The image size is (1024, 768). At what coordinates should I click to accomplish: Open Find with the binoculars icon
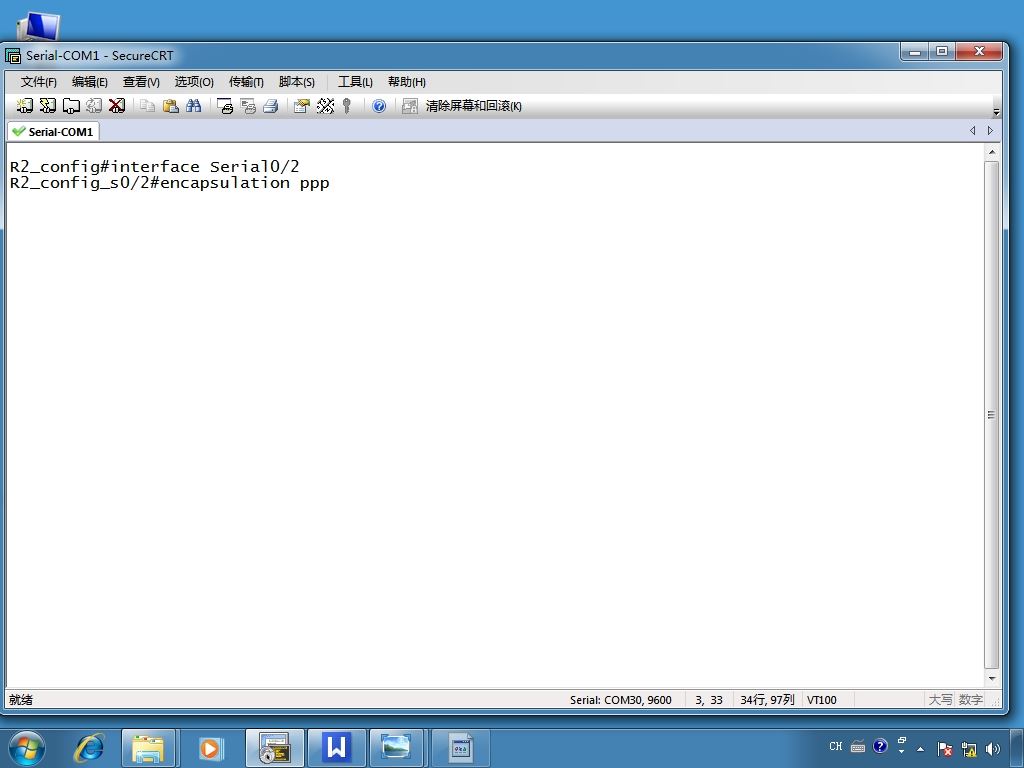click(x=193, y=106)
